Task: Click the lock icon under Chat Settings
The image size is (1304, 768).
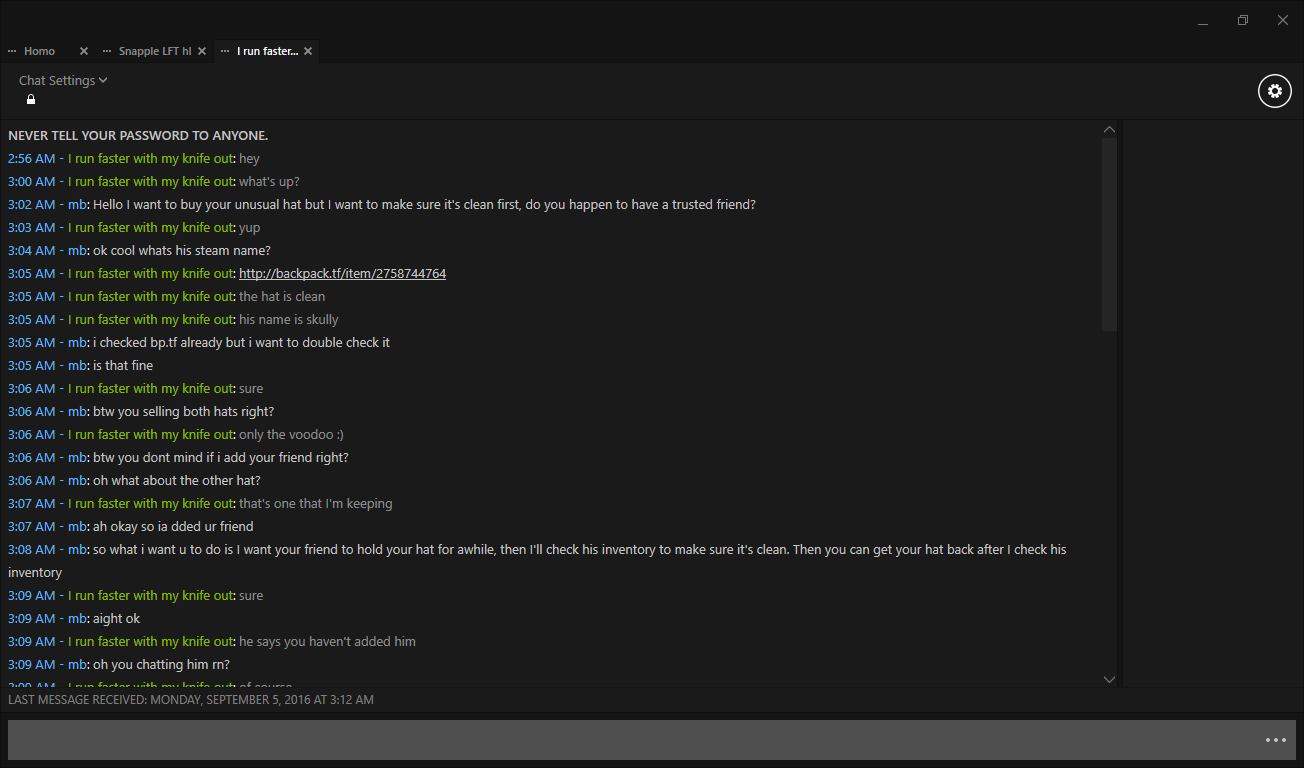Action: pos(31,100)
